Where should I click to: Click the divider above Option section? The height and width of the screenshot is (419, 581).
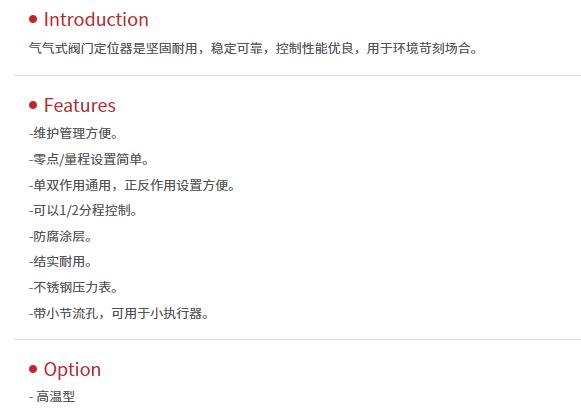[297, 339]
